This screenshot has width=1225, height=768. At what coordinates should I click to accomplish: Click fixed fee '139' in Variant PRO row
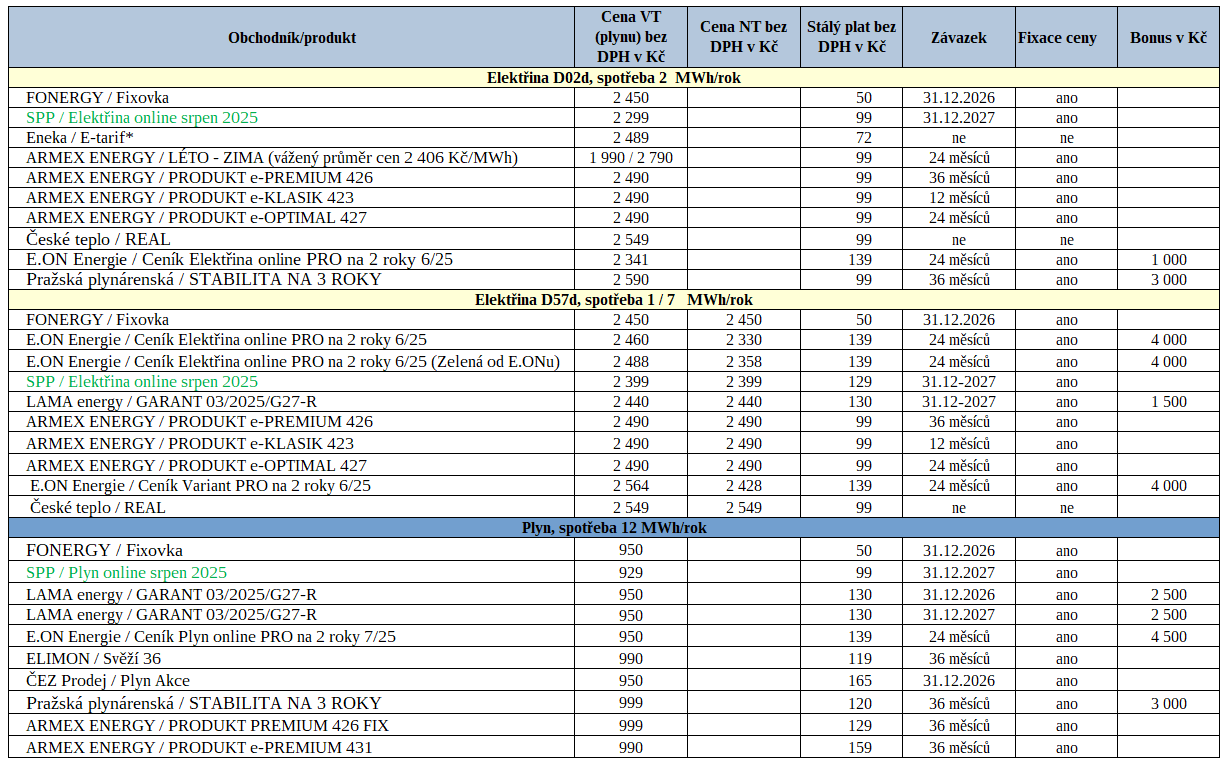859,486
